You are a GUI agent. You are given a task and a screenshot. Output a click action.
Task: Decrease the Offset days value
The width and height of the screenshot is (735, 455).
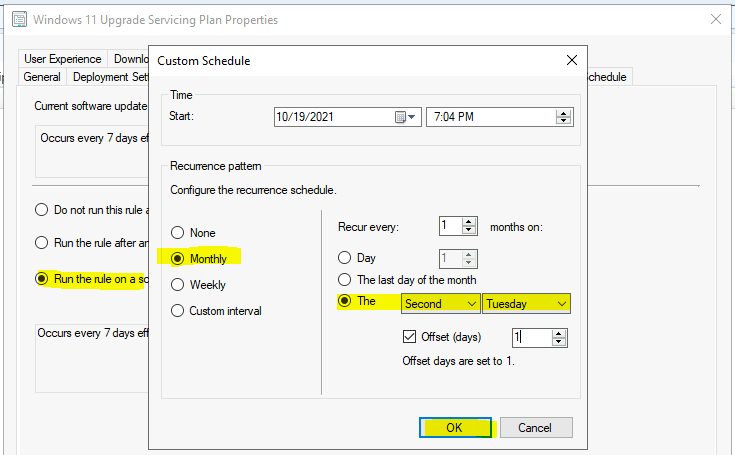click(559, 342)
